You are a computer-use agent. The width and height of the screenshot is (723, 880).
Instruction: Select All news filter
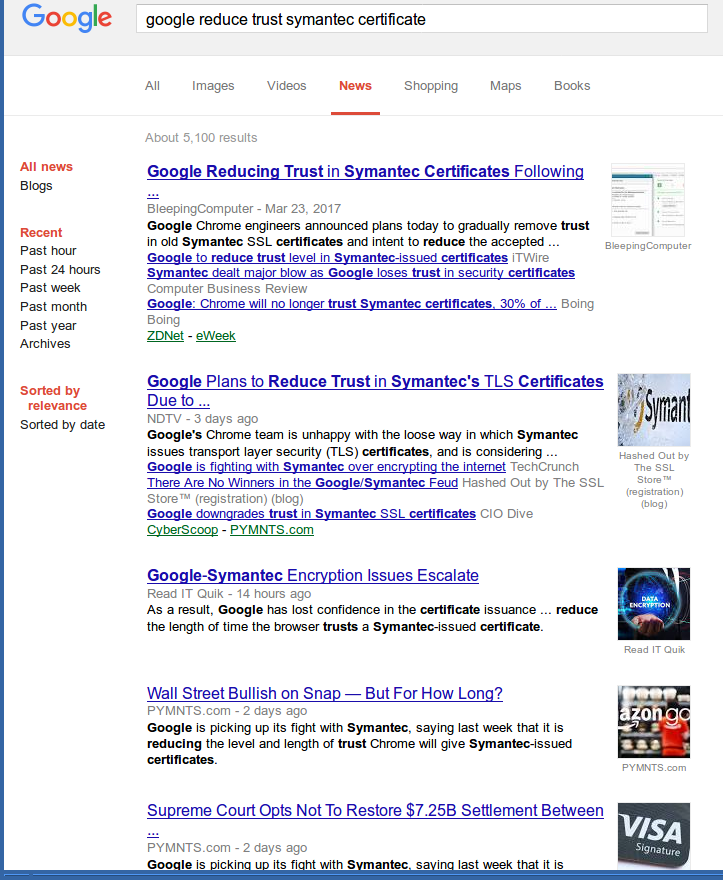pyautogui.click(x=47, y=167)
